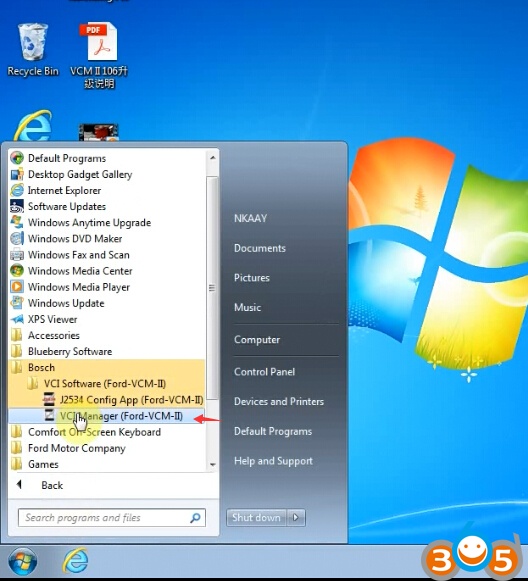Open the Windows Fax and Scan icon

(17, 255)
